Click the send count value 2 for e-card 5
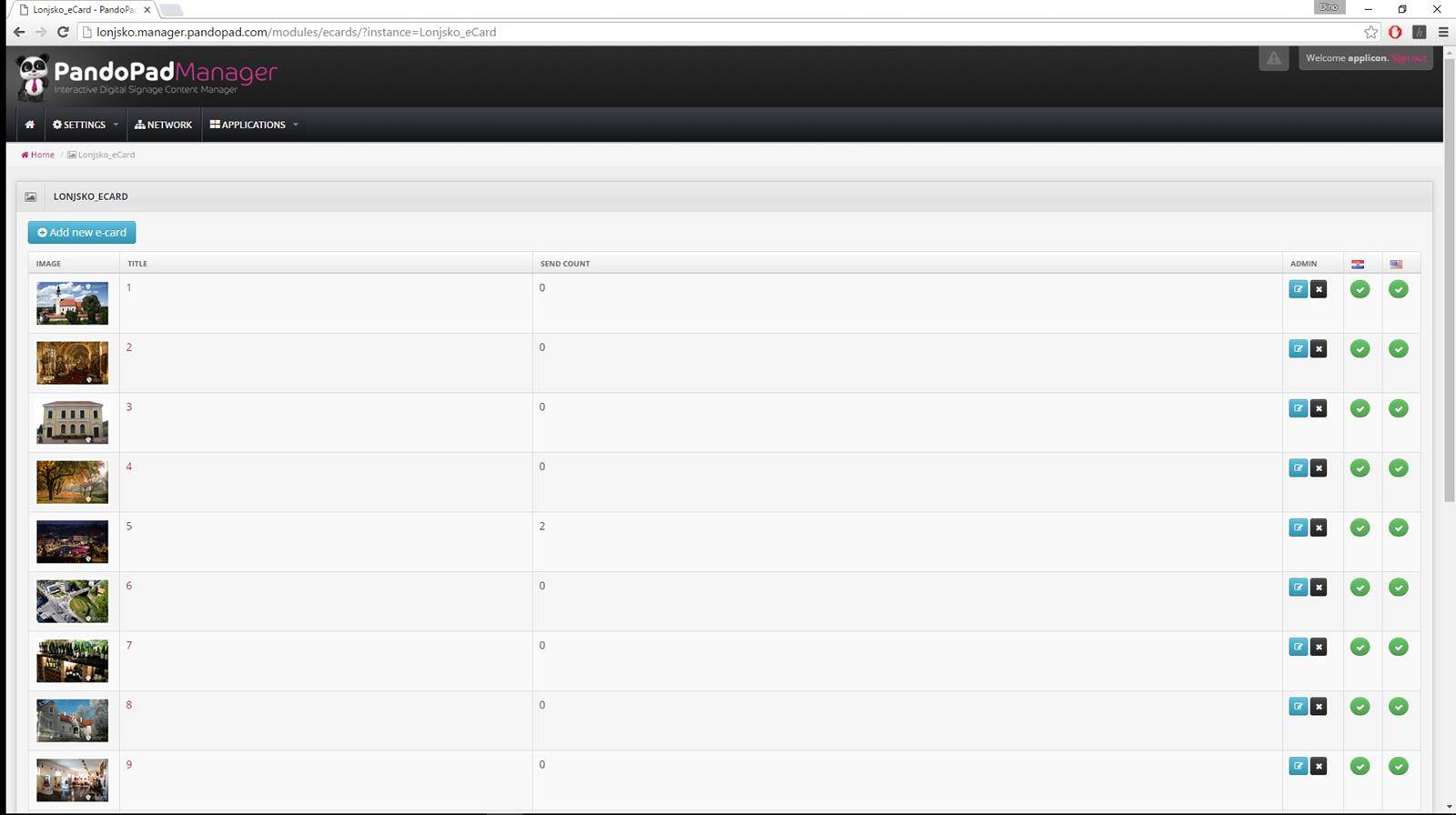This screenshot has width=1456, height=815. point(542,526)
